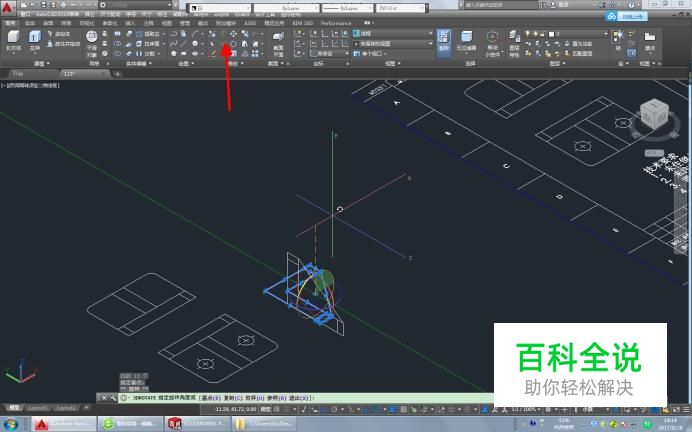Toggle the 模型 model space button in status bar

(x=265, y=409)
